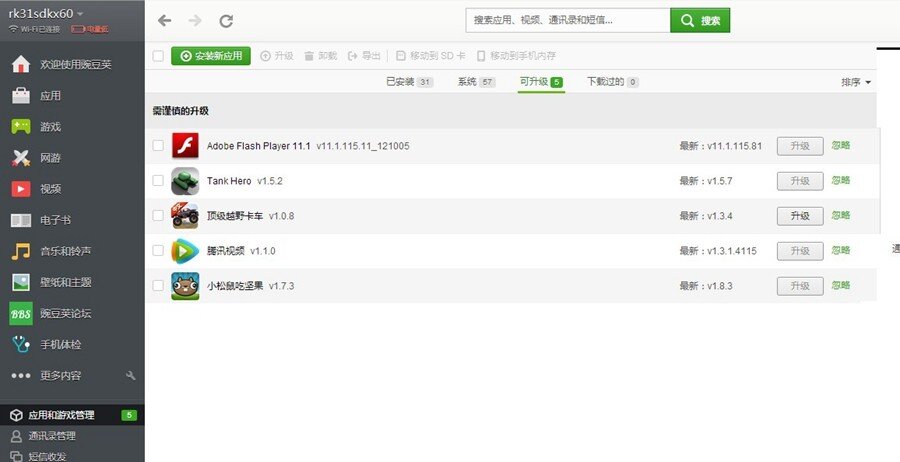
Task: Open the 豌豆荚论坛 BBS icon
Action: click(x=21, y=313)
